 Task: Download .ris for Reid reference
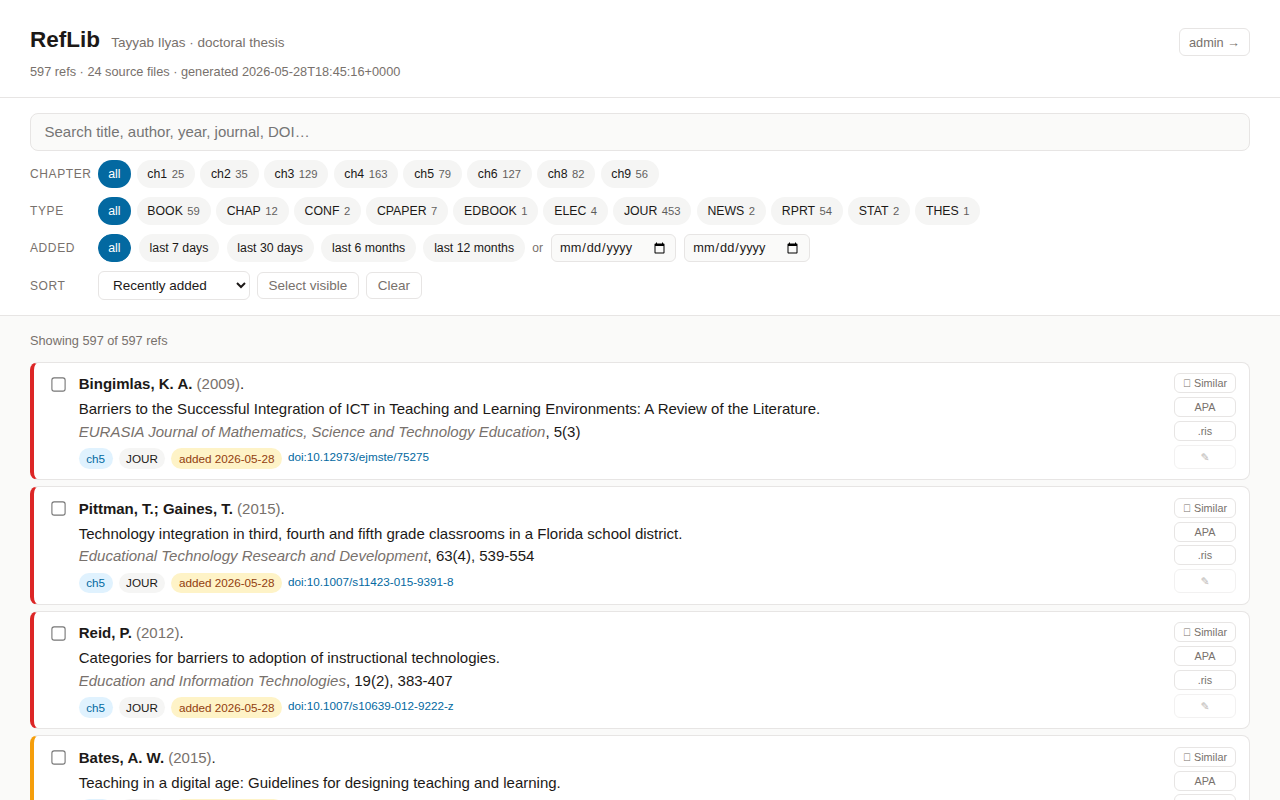[1205, 680]
